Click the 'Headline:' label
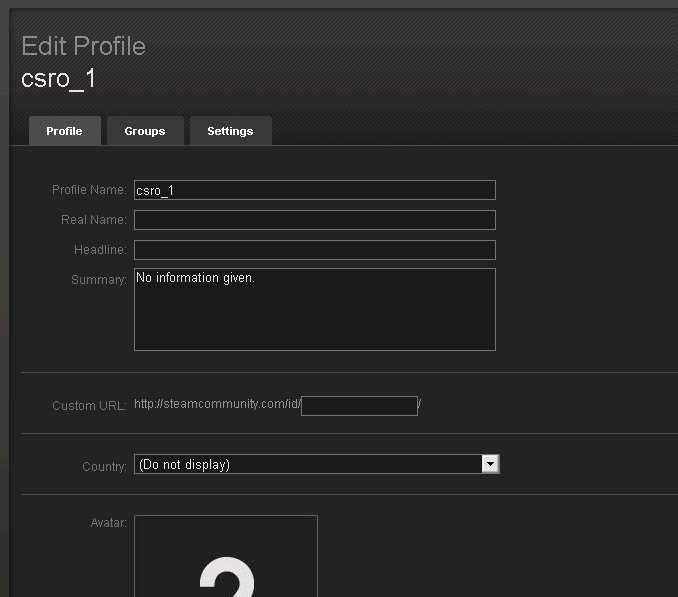 (100, 250)
